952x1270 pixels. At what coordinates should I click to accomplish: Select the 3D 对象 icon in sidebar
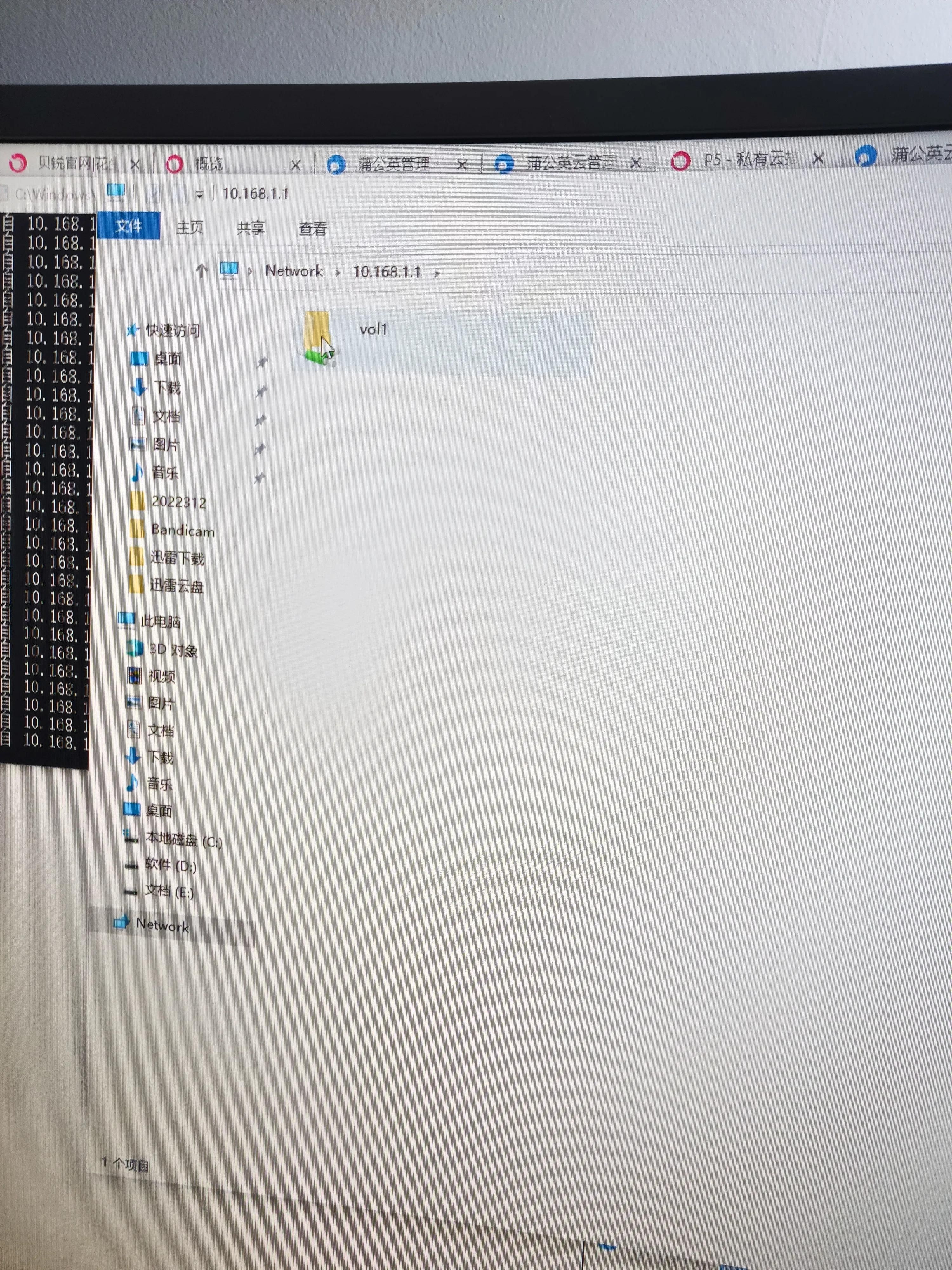point(135,649)
